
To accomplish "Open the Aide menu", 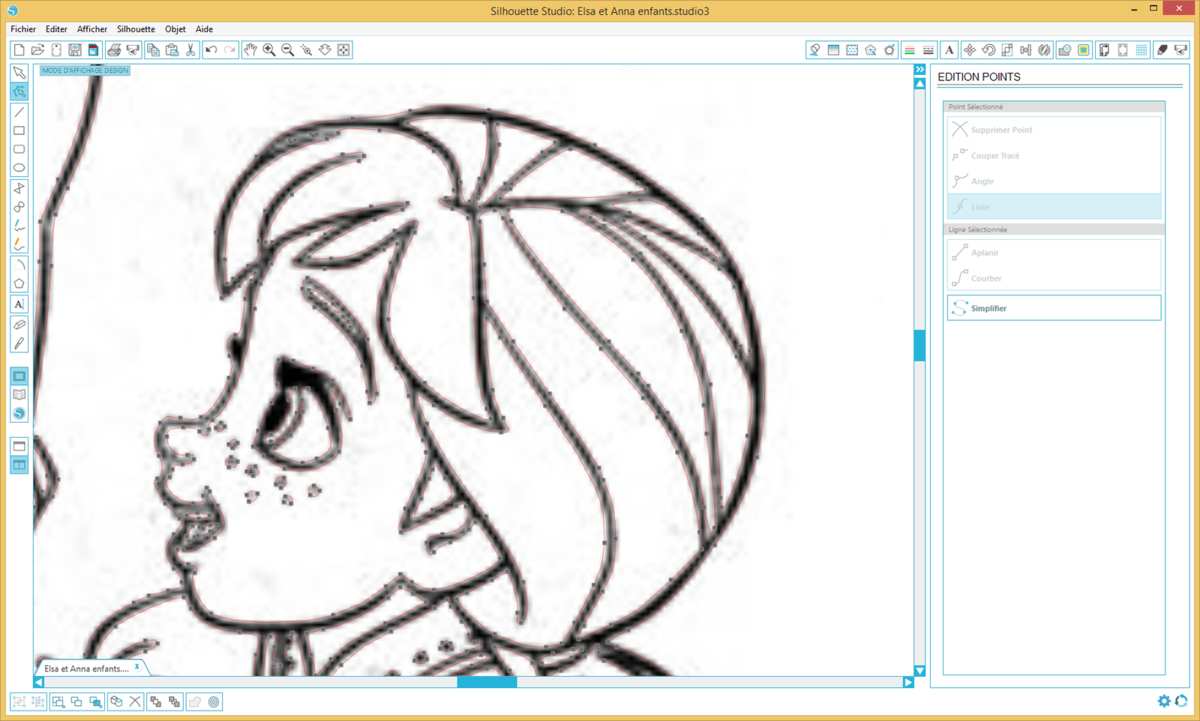I will point(204,29).
